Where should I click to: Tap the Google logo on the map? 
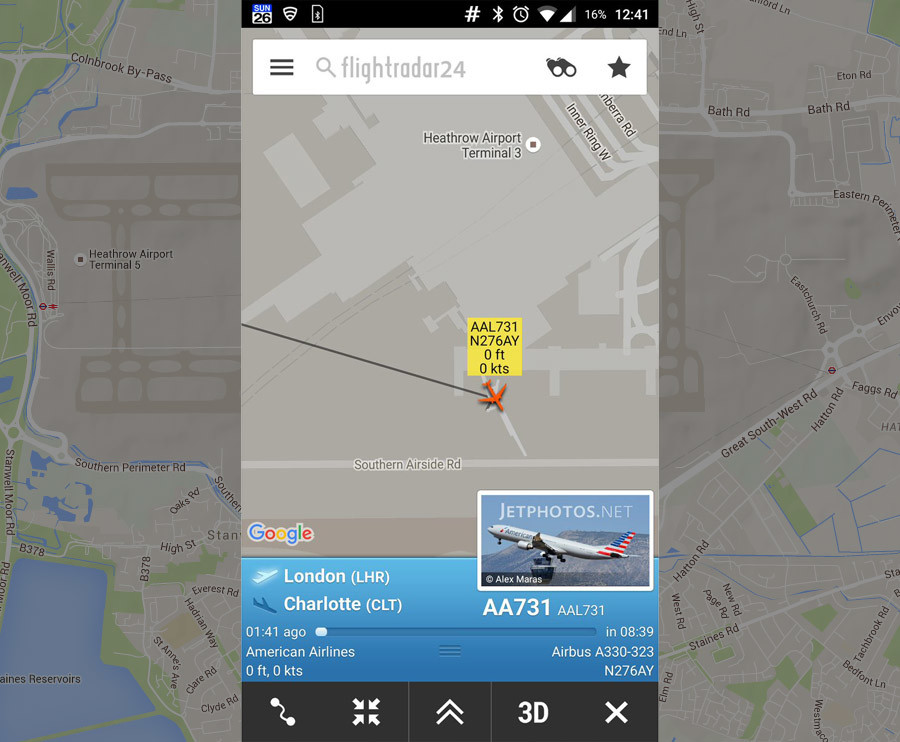(281, 534)
